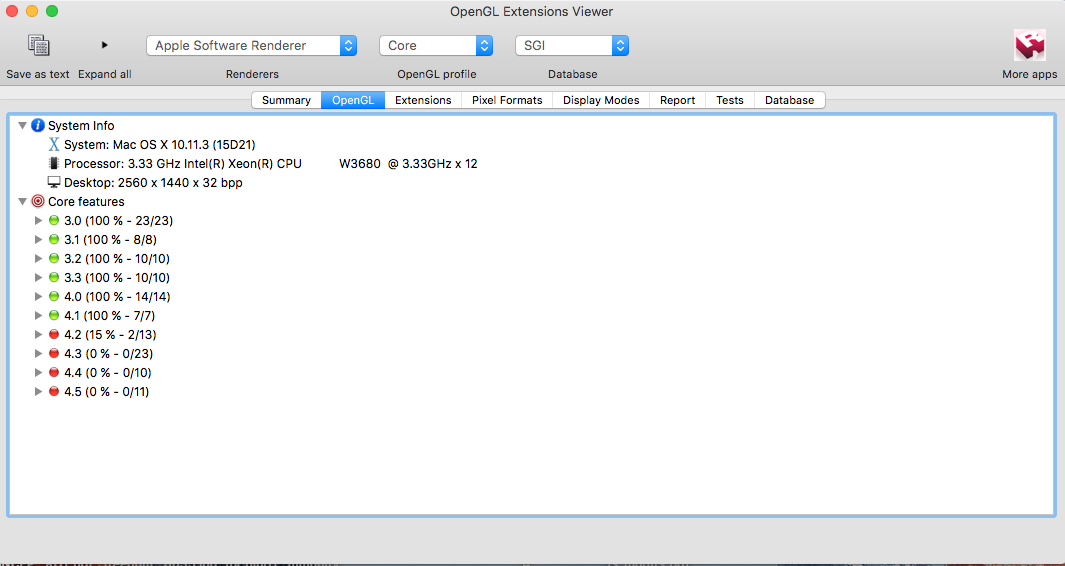
Task: Click the 'System Info' heading text
Action: point(82,126)
